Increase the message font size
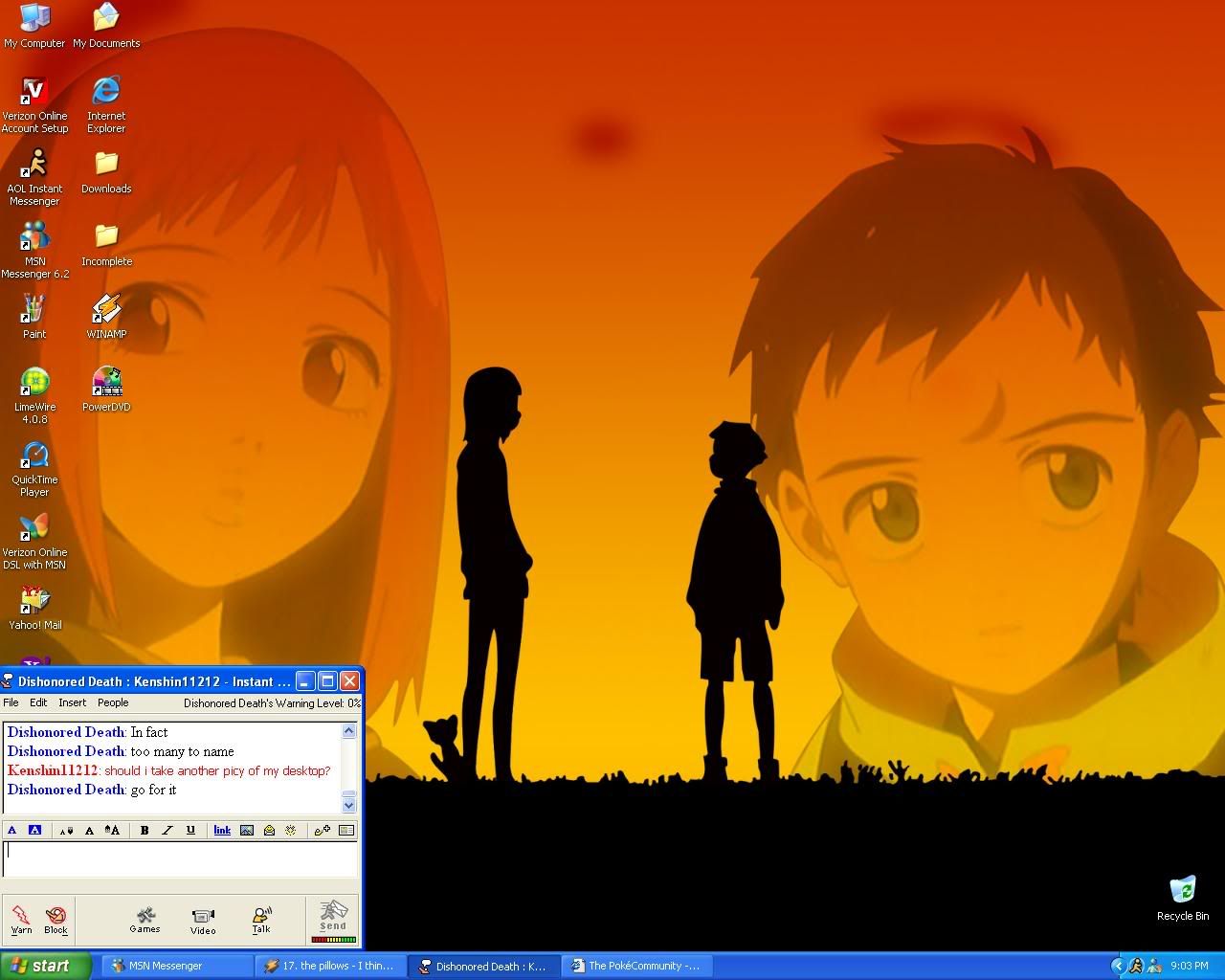The image size is (1225, 980). point(112,830)
